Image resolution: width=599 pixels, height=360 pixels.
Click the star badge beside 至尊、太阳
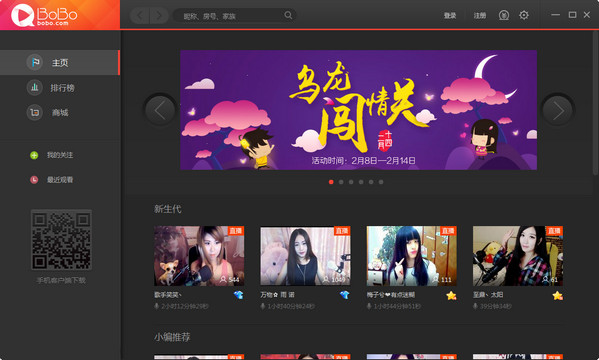coord(557,295)
